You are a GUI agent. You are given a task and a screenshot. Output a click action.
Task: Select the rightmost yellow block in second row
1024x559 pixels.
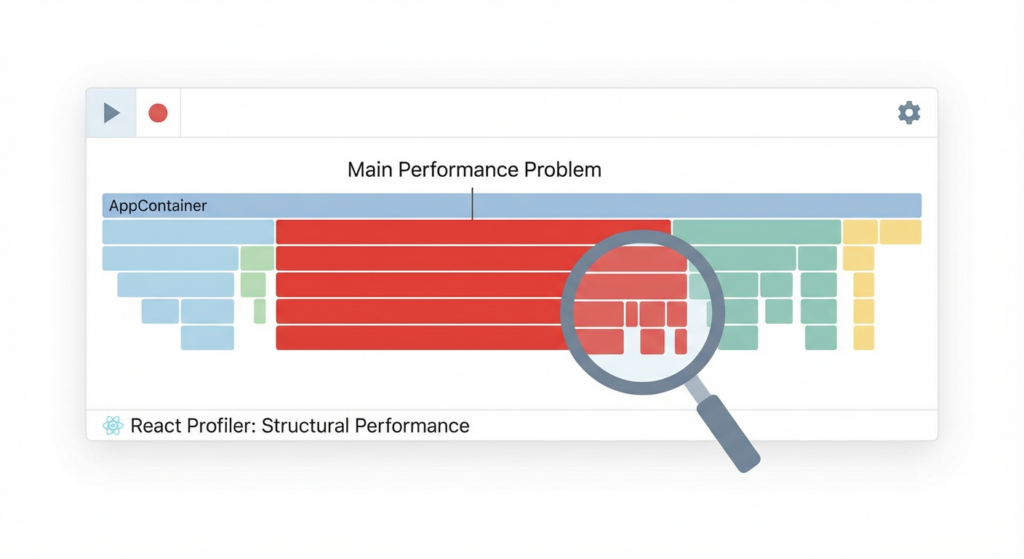point(900,232)
